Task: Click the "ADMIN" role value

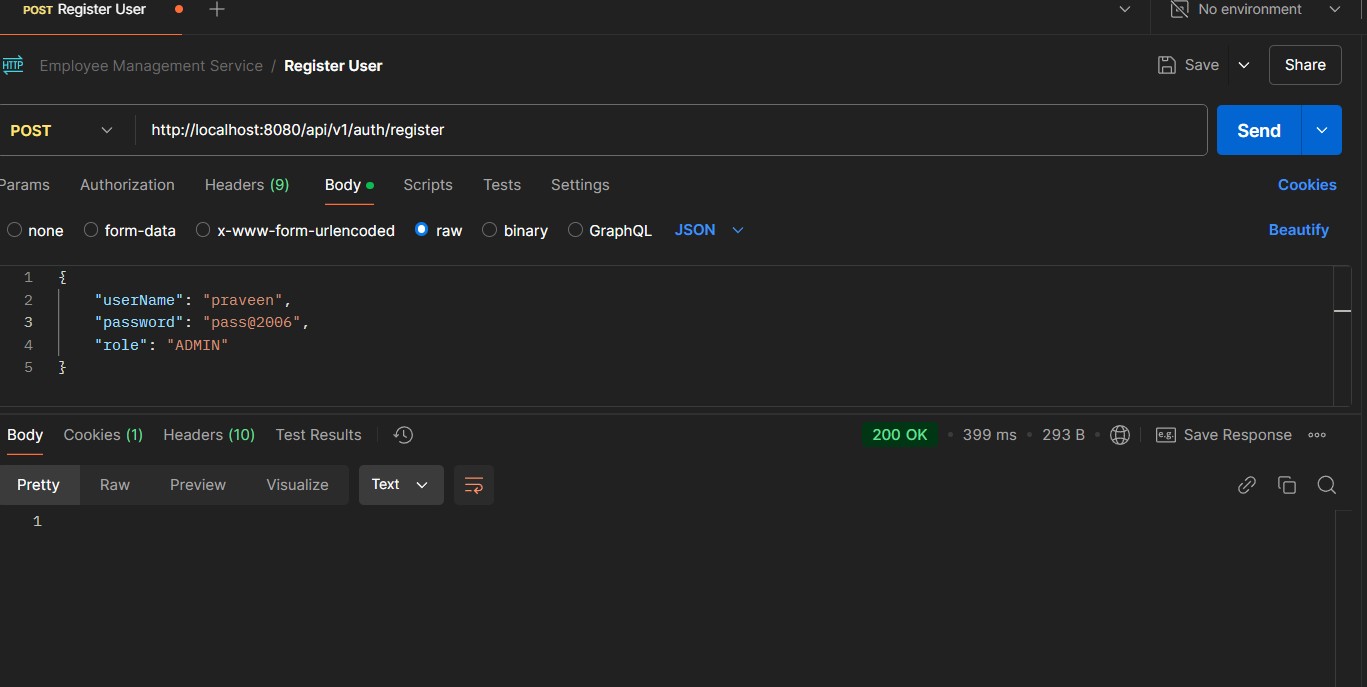Action: click(x=198, y=345)
